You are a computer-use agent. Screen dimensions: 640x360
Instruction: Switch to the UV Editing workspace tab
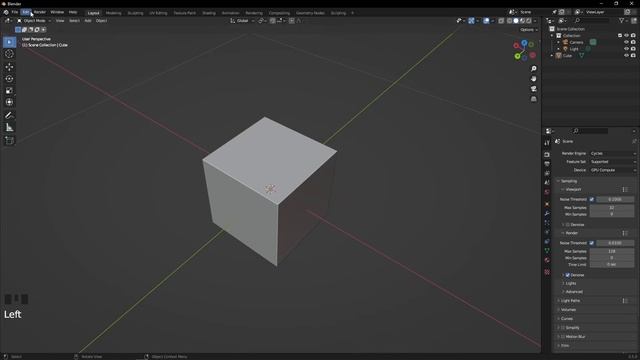[x=158, y=13]
